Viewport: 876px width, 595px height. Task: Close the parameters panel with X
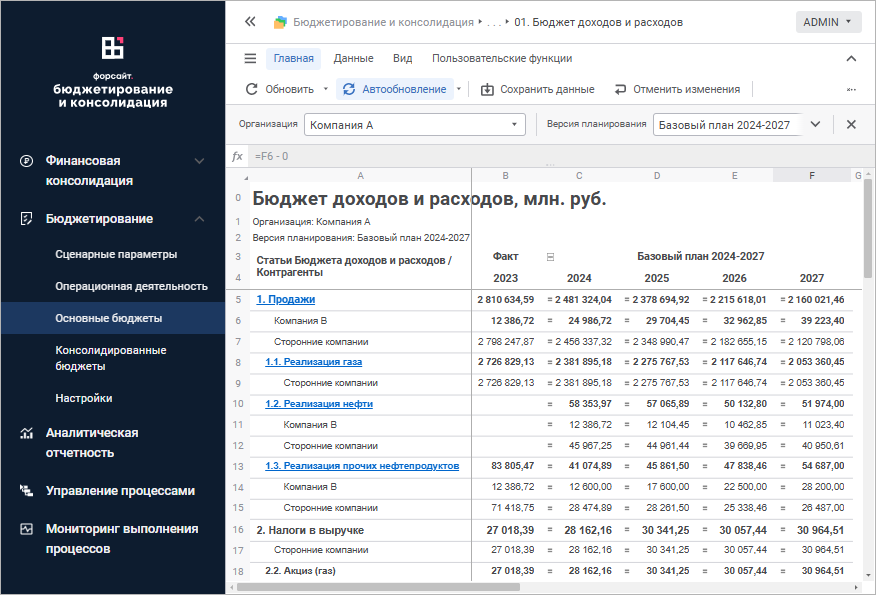(851, 125)
